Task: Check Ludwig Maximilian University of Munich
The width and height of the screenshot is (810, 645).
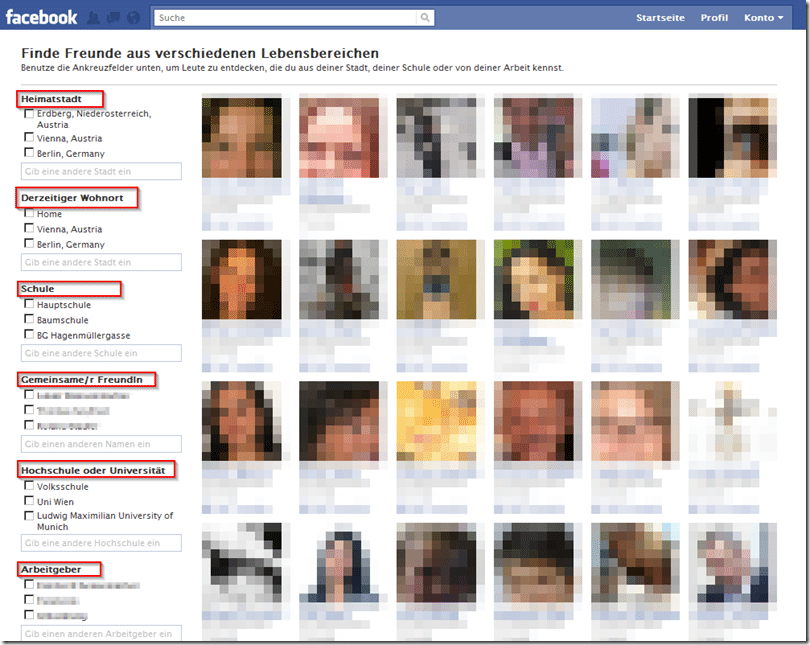Action: click(29, 515)
